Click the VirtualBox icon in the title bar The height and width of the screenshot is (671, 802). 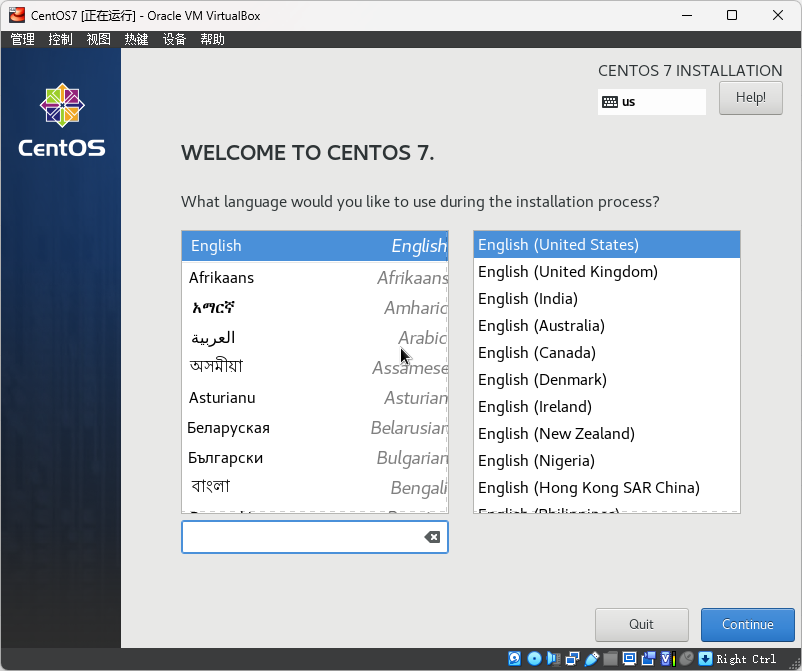[x=17, y=15]
